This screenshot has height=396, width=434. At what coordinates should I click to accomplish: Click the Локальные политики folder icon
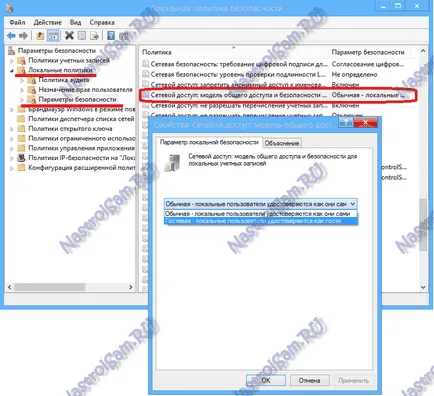21,70
